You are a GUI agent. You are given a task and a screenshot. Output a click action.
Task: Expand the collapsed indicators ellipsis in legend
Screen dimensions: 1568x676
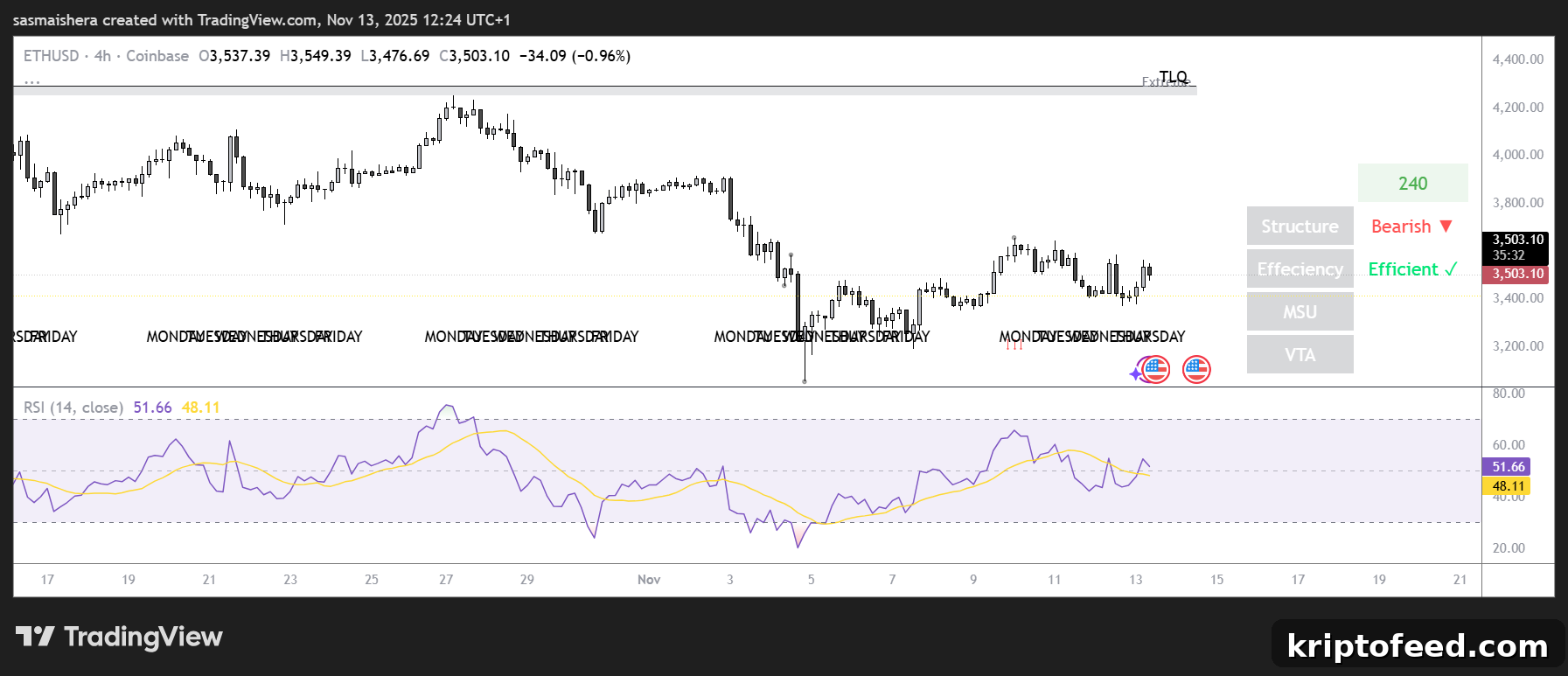click(32, 80)
